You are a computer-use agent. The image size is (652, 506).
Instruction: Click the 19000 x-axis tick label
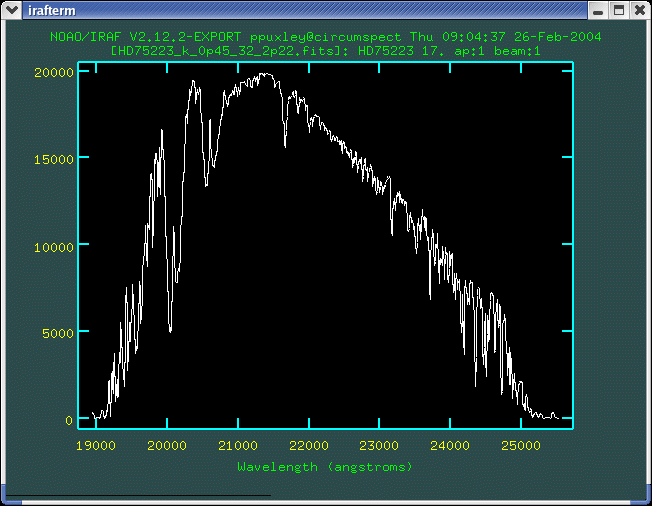tap(96, 446)
